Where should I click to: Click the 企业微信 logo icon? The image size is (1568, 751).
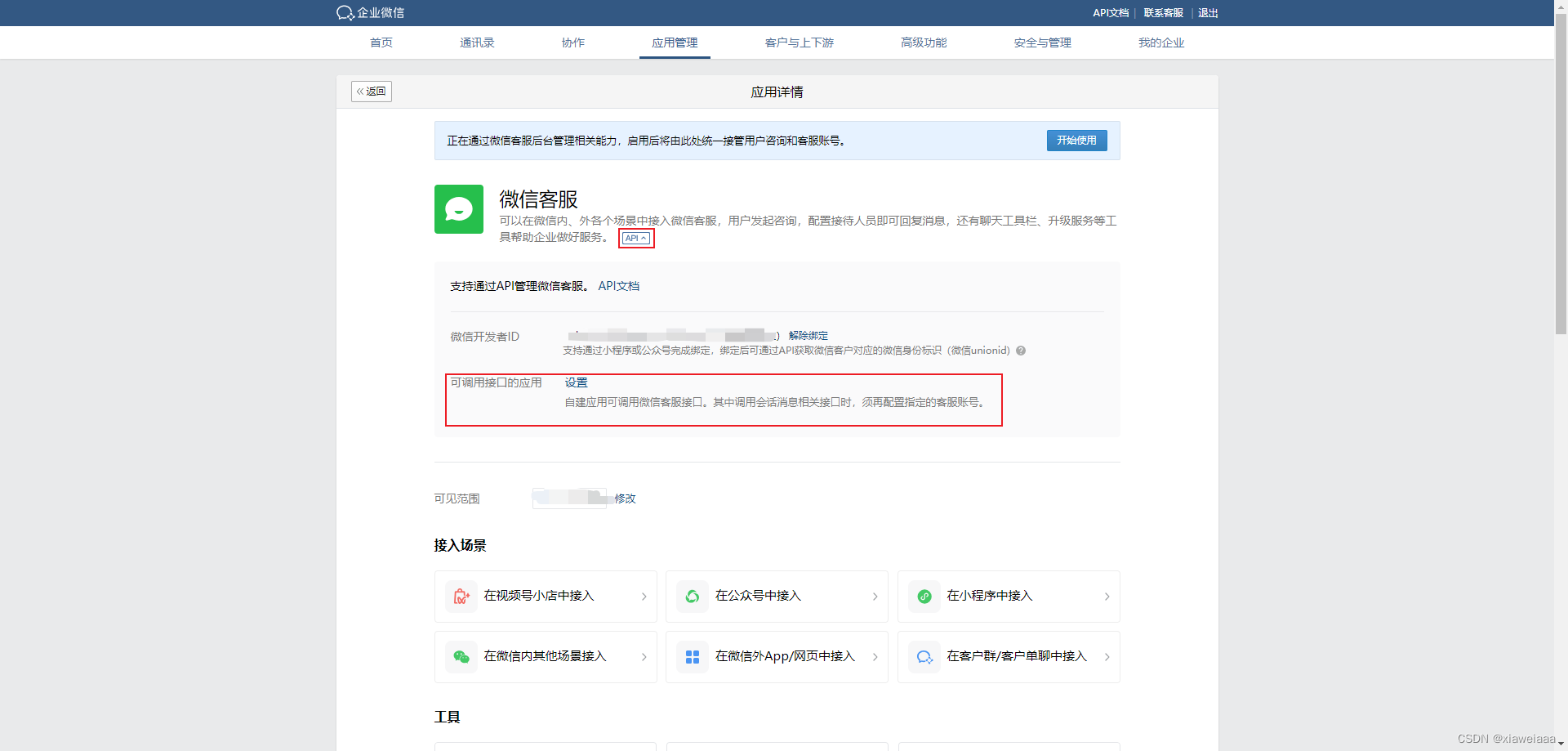[x=345, y=13]
